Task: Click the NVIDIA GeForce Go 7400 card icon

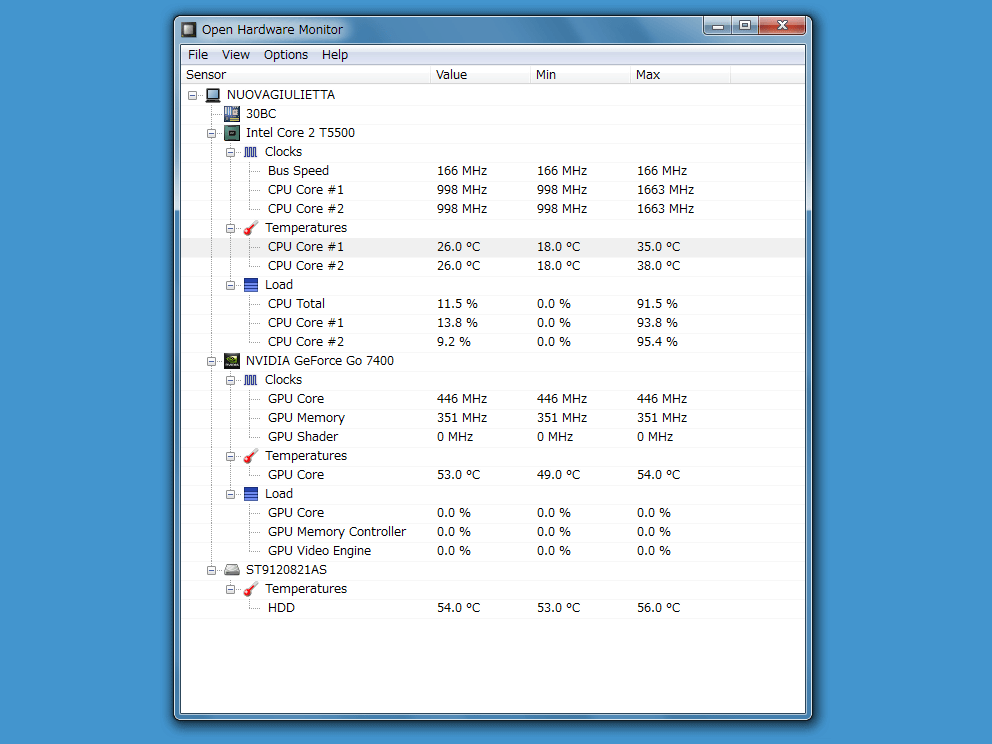Action: click(x=232, y=361)
